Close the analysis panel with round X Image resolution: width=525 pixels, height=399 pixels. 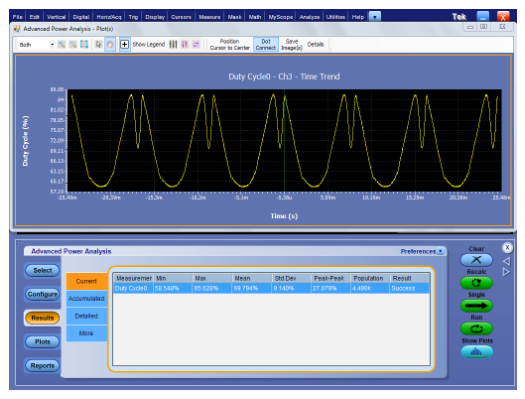[507, 248]
